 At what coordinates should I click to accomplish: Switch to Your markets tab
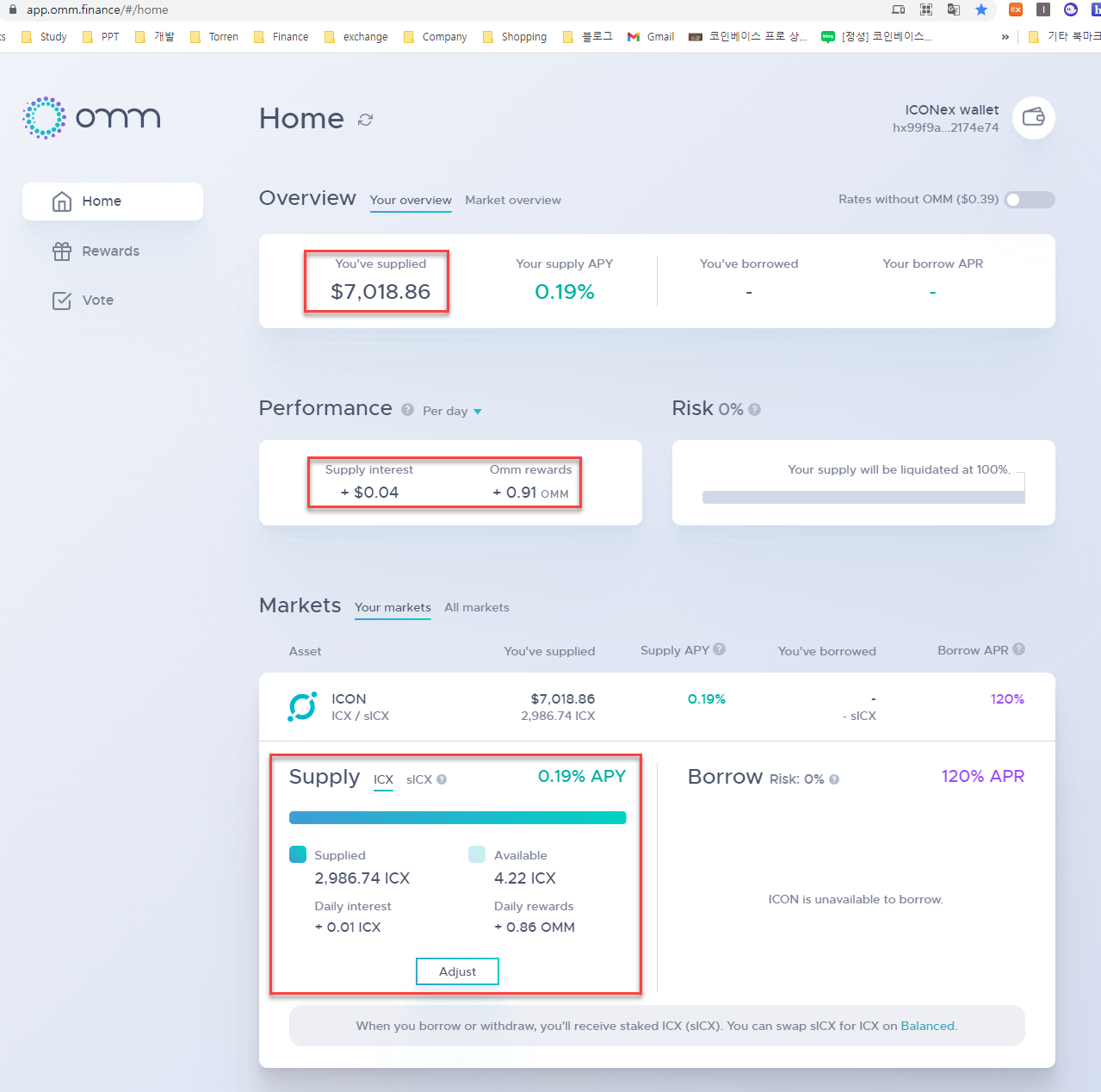(393, 607)
